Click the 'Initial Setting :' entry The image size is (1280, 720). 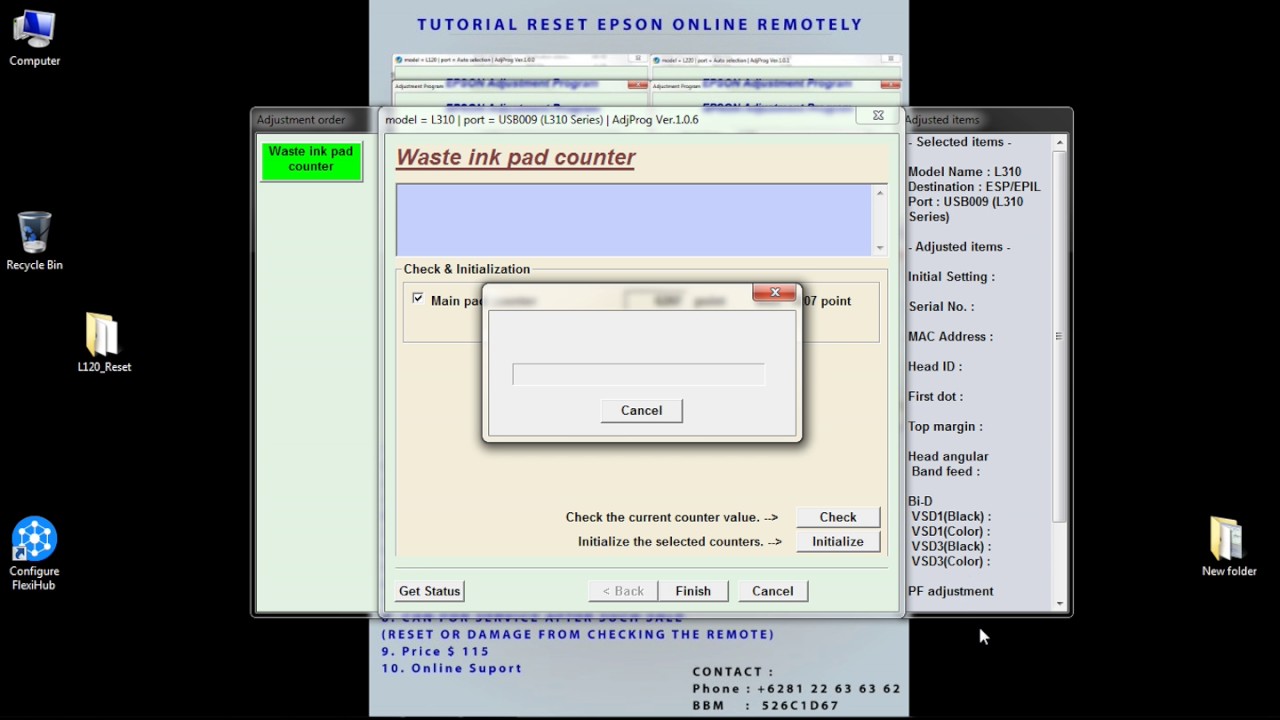click(951, 277)
